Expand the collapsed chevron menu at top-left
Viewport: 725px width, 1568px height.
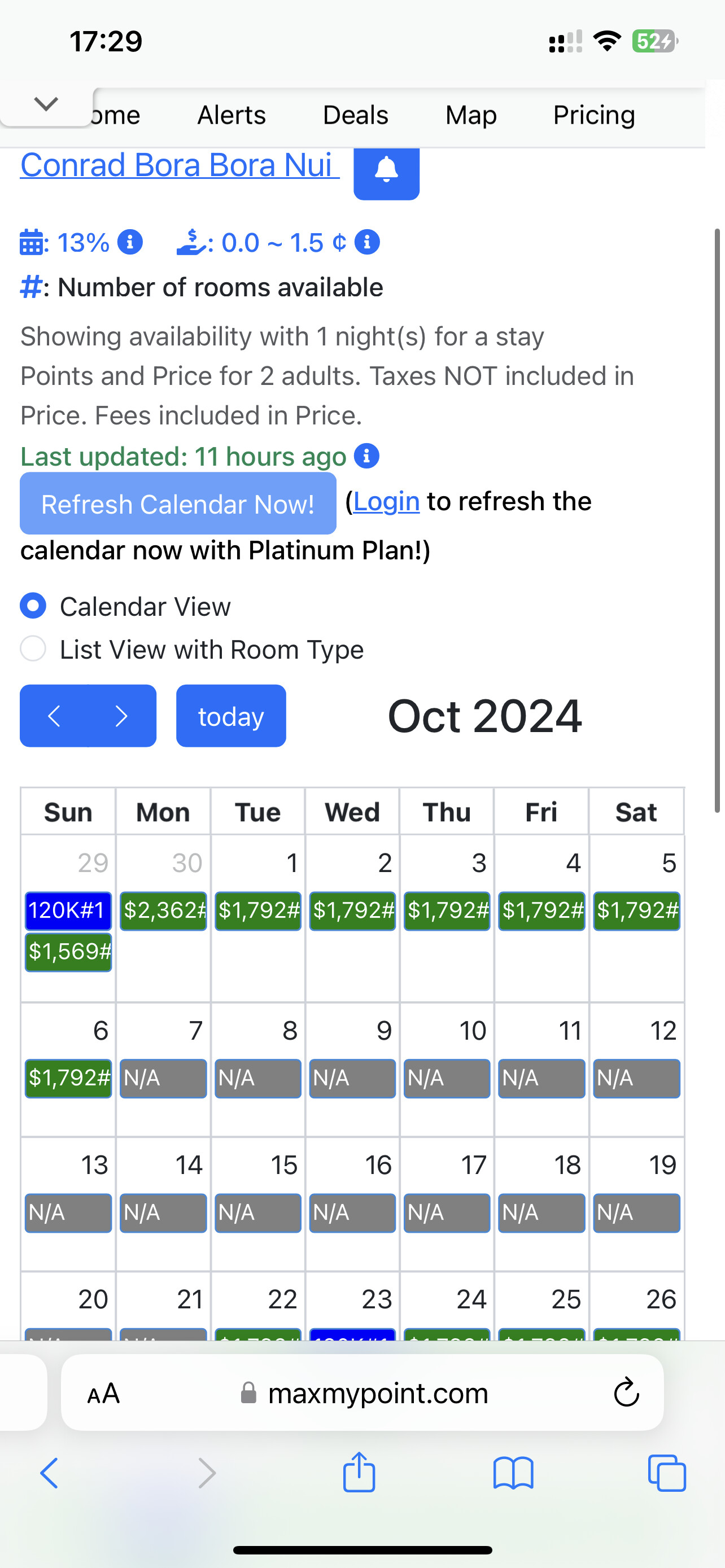46,104
